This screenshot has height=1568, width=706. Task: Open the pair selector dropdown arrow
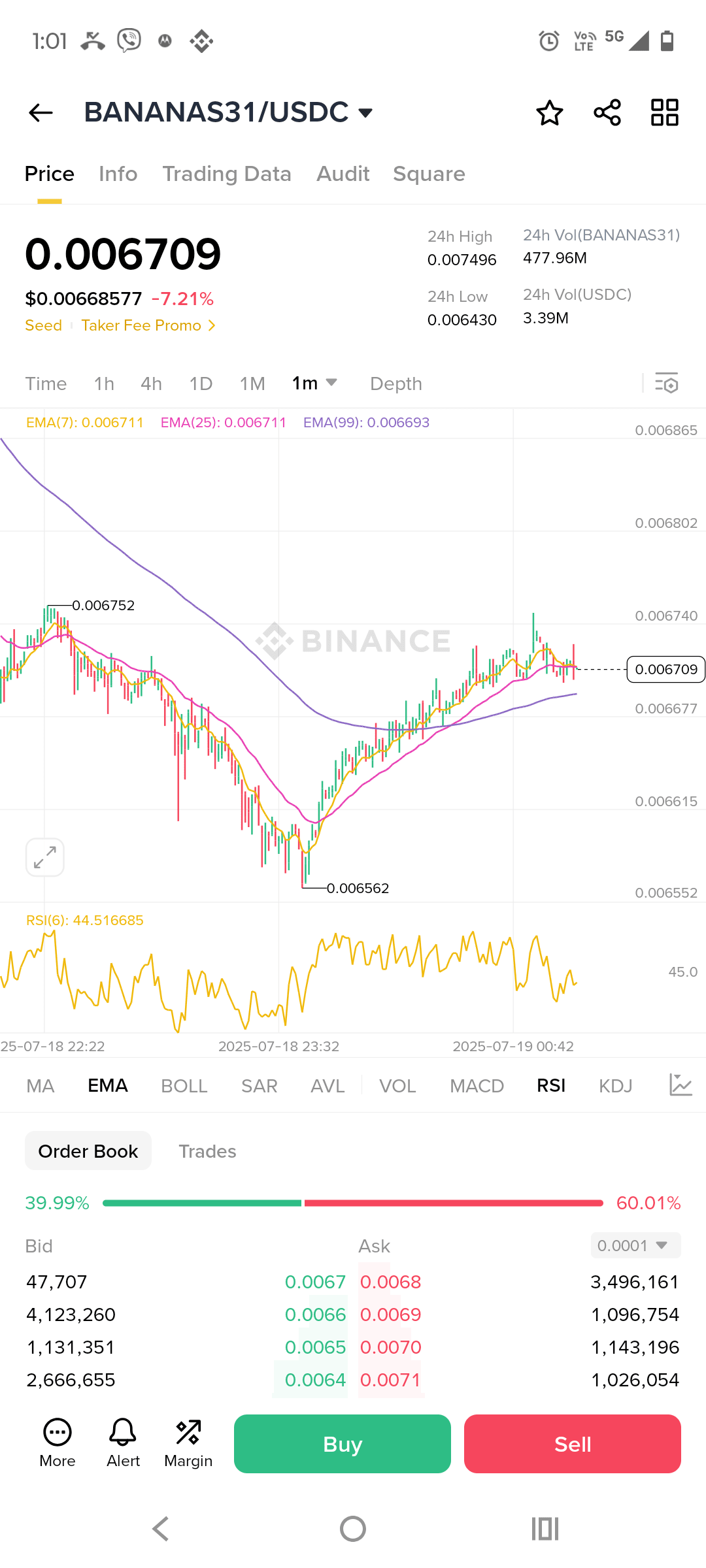pyautogui.click(x=365, y=113)
